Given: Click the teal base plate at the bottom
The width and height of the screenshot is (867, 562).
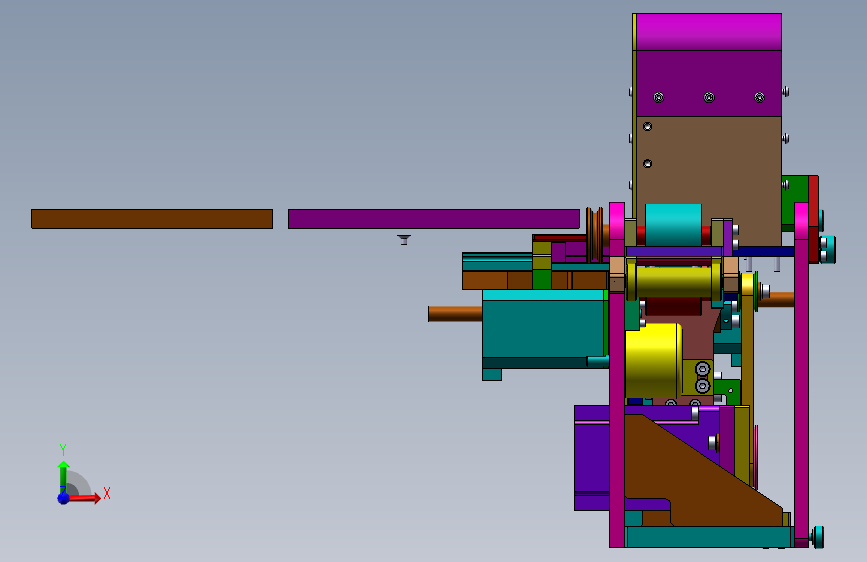Looking at the screenshot, I should coord(709,537).
